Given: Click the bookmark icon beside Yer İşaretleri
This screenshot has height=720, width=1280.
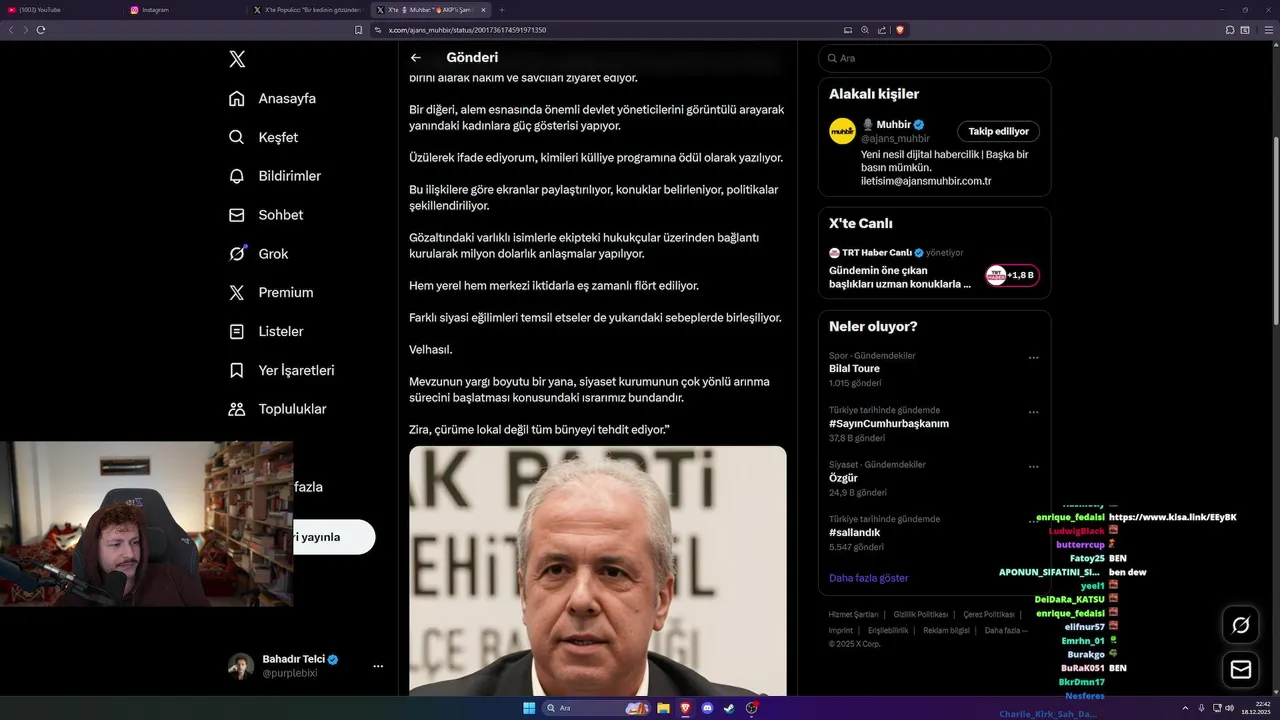Looking at the screenshot, I should (237, 370).
